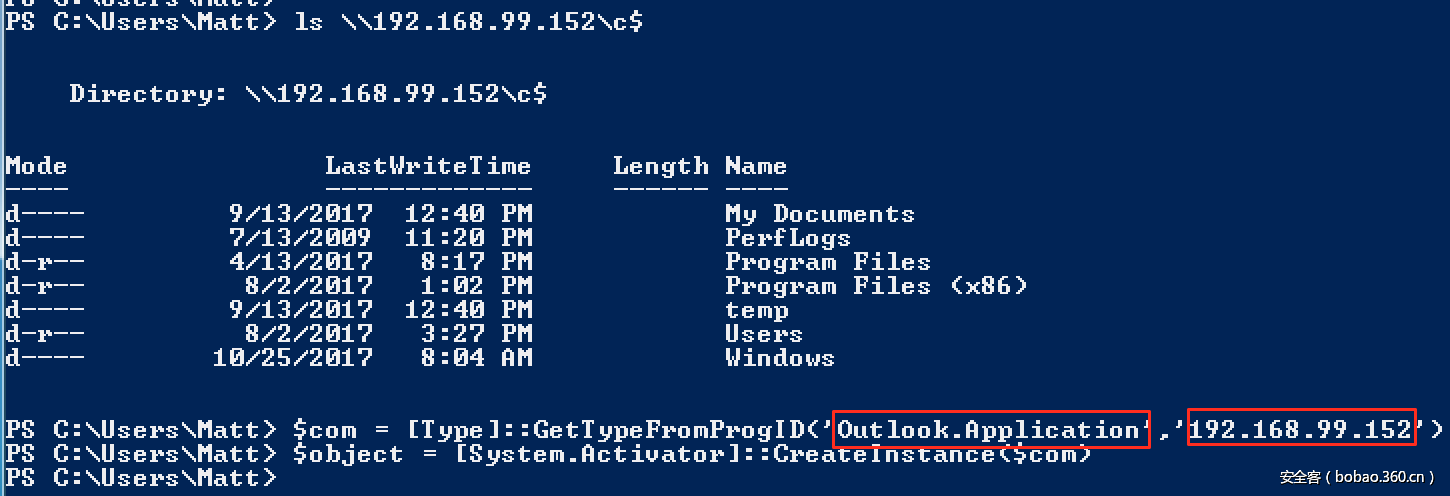Click the Directory path output line
Viewport: 1450px width, 496px height.
pyautogui.click(x=308, y=94)
